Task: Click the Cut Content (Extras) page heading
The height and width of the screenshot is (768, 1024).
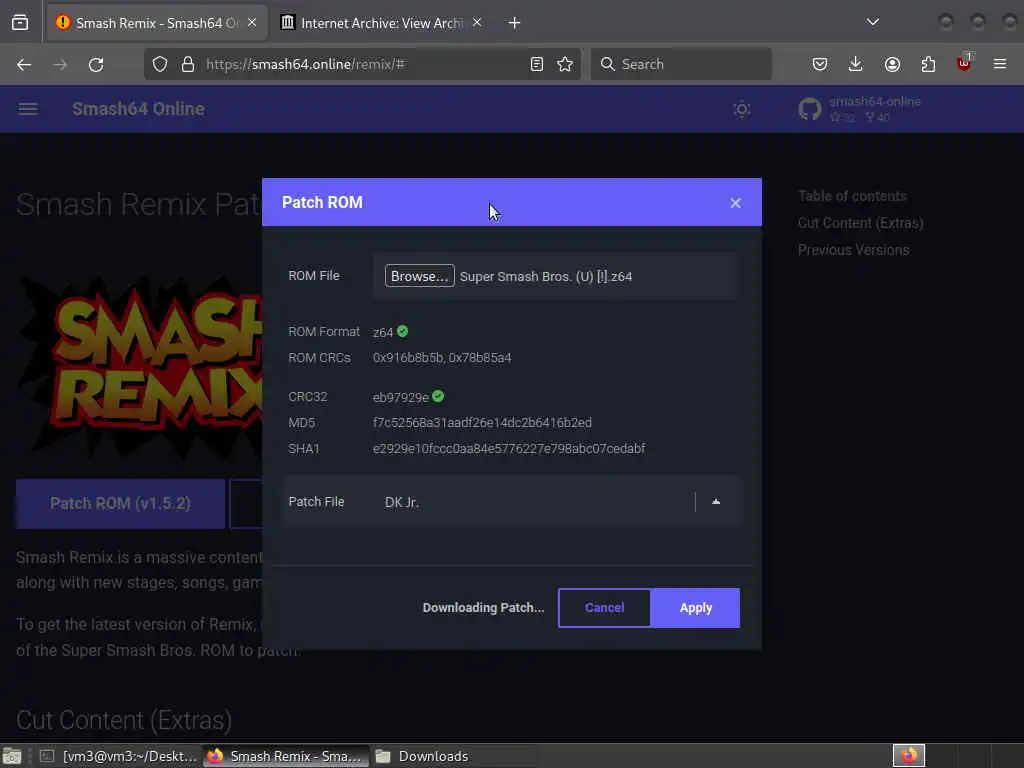Action: click(124, 720)
